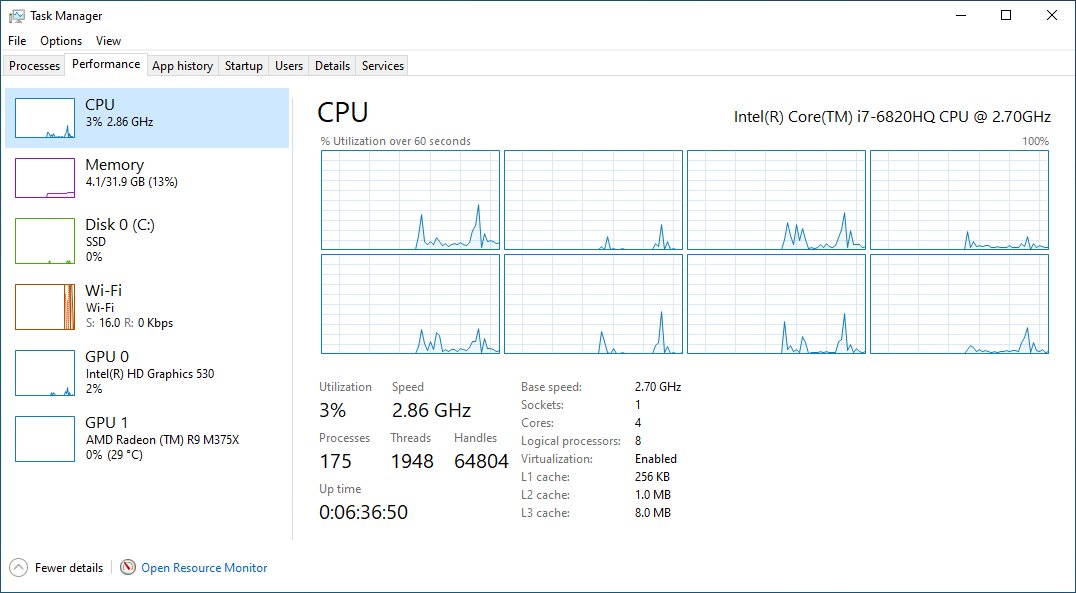Select GPU 0 Intel HD Graphics 530
This screenshot has width=1076, height=593.
[148, 373]
